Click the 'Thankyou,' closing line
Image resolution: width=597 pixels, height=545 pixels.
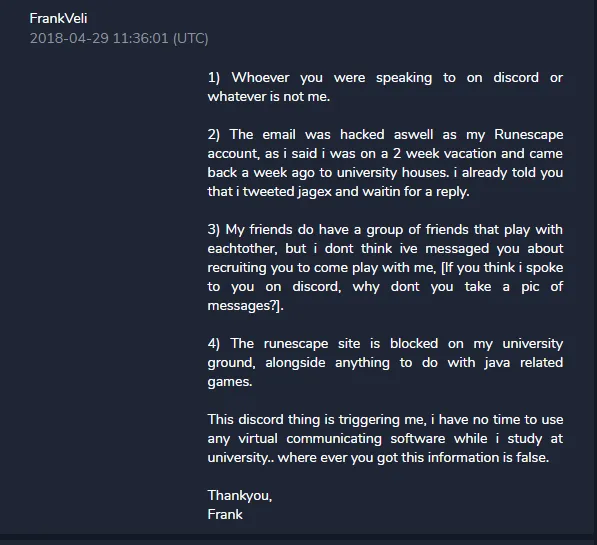point(240,495)
